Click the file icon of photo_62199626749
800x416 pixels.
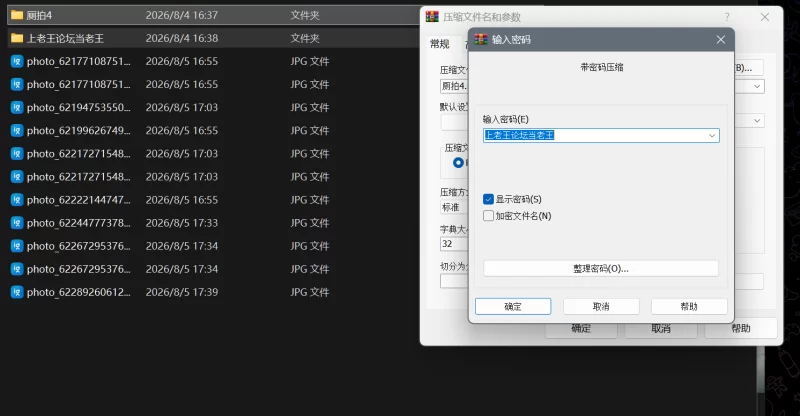point(17,131)
